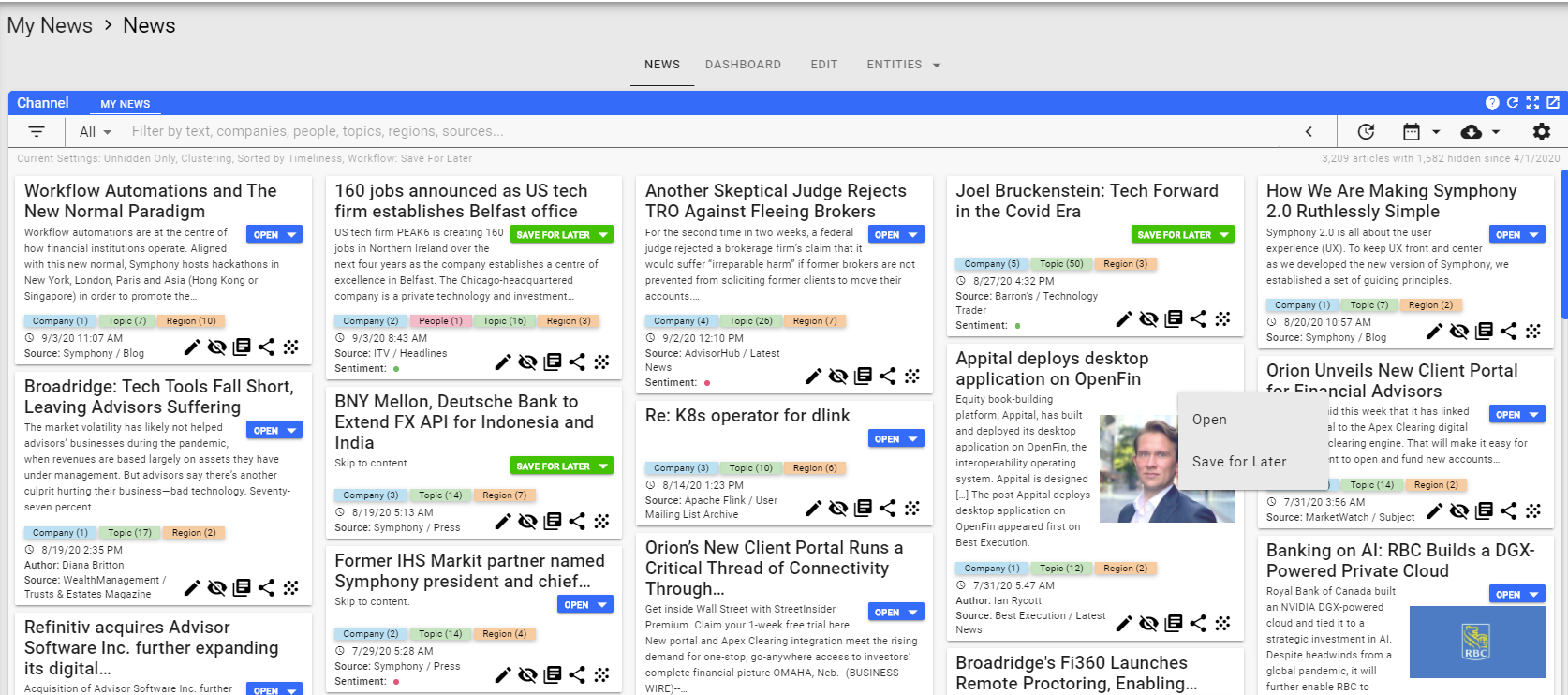Collapse panel with the left chevron arrow
The width and height of the screenshot is (1568, 695).
1309,132
